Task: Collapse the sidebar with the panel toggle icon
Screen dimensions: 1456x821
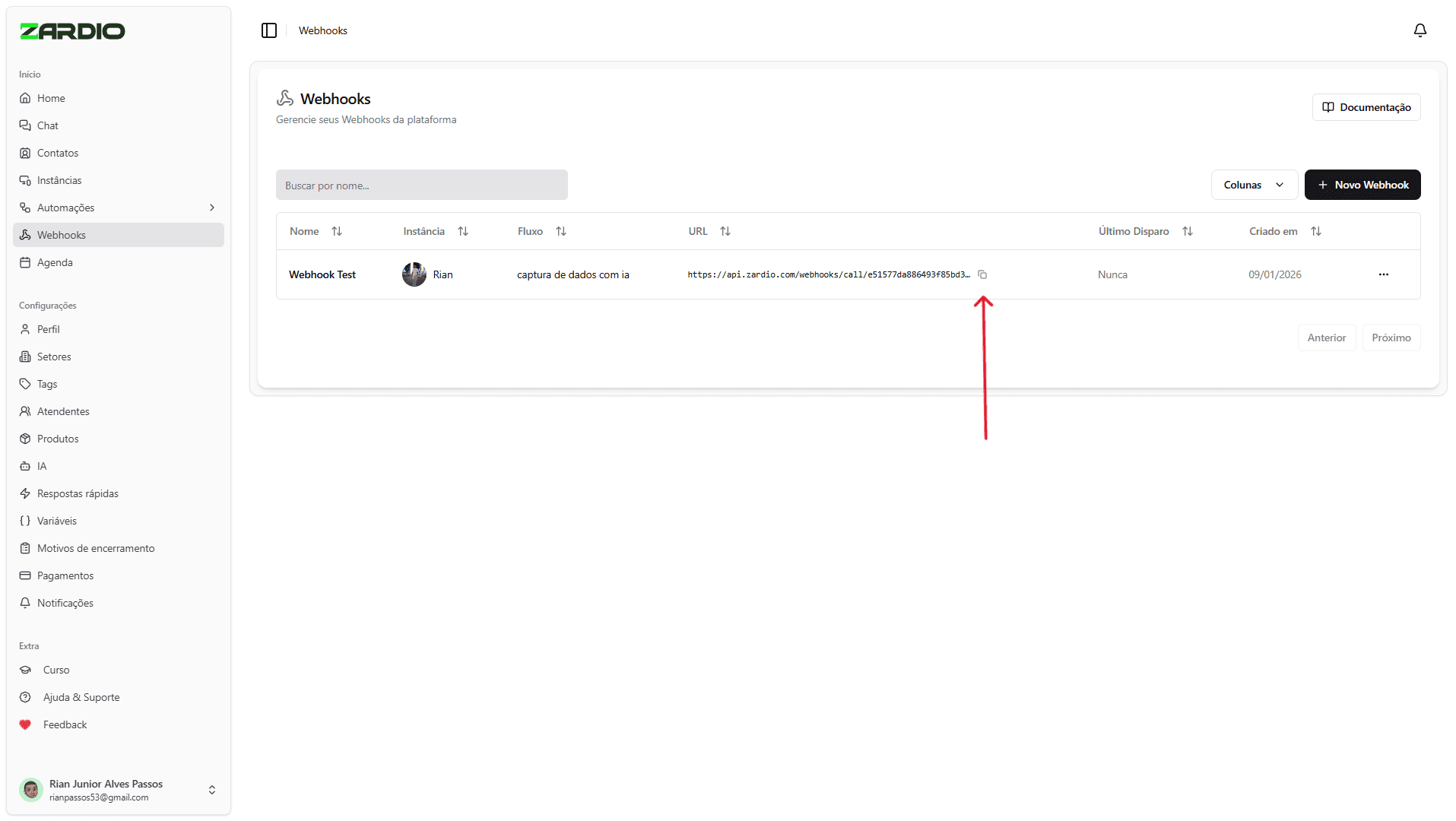Action: [x=269, y=30]
